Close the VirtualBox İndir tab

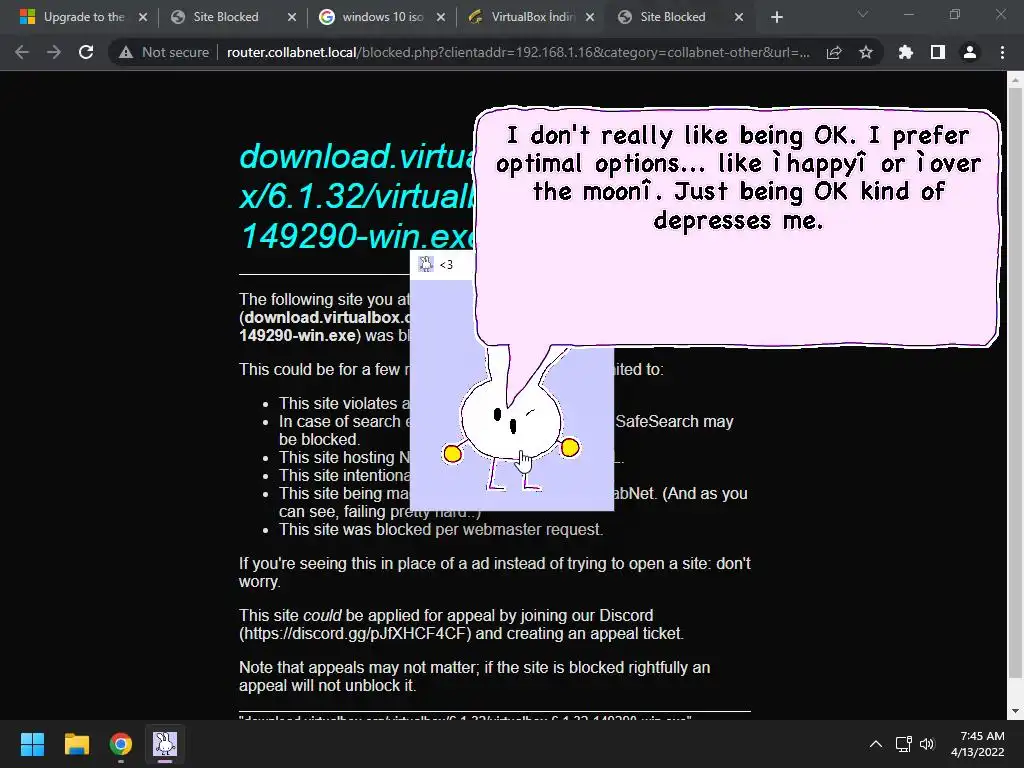590,17
